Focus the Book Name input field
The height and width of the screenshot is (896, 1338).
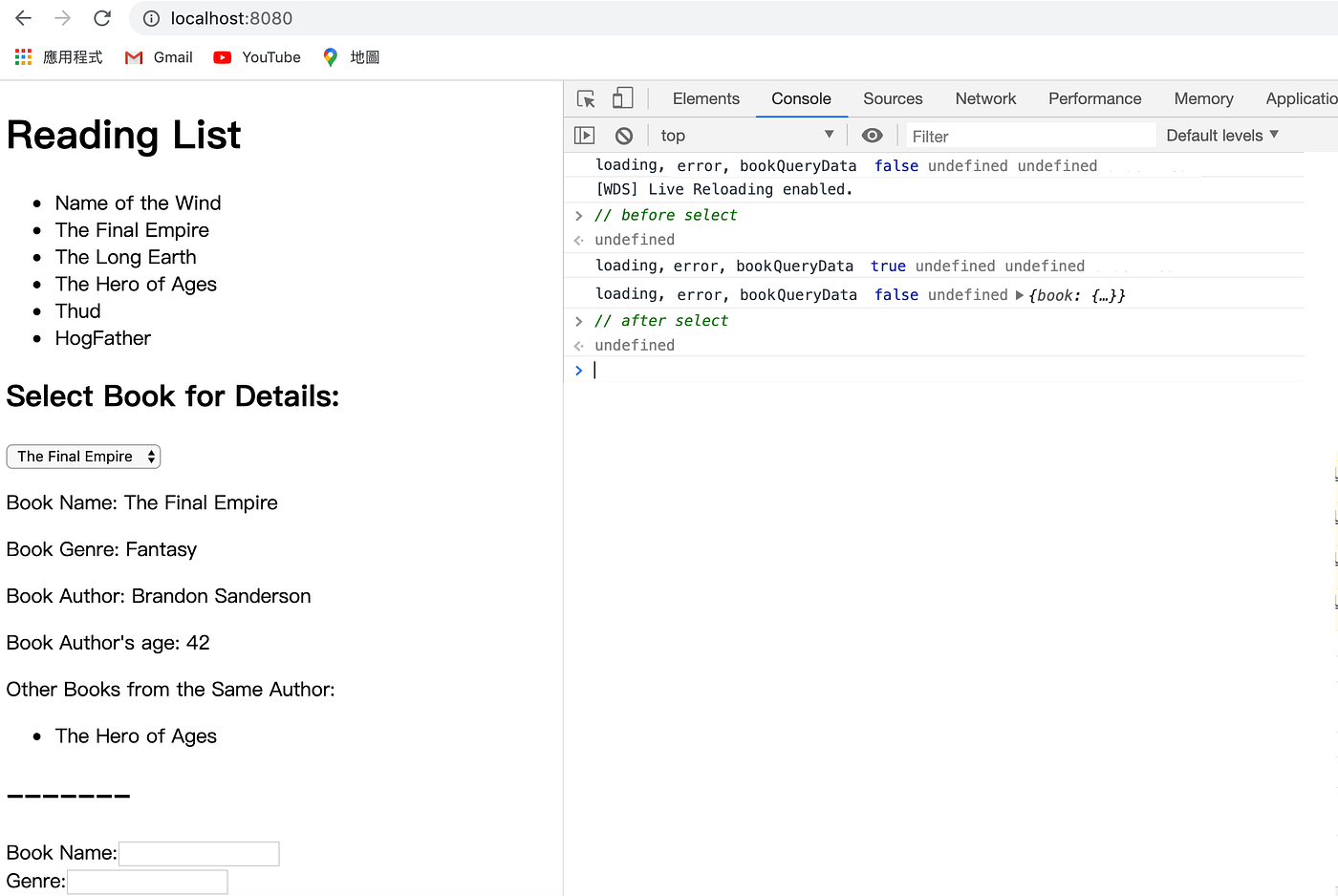(199, 854)
